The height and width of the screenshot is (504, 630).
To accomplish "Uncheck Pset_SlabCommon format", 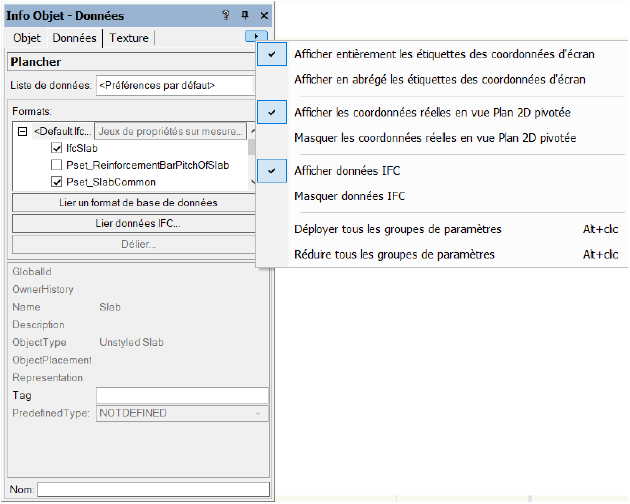I will (57, 182).
